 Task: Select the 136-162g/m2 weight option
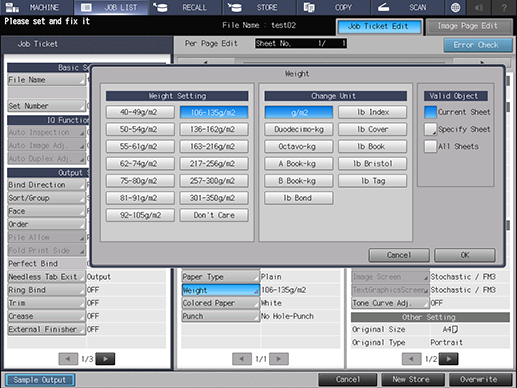point(214,129)
